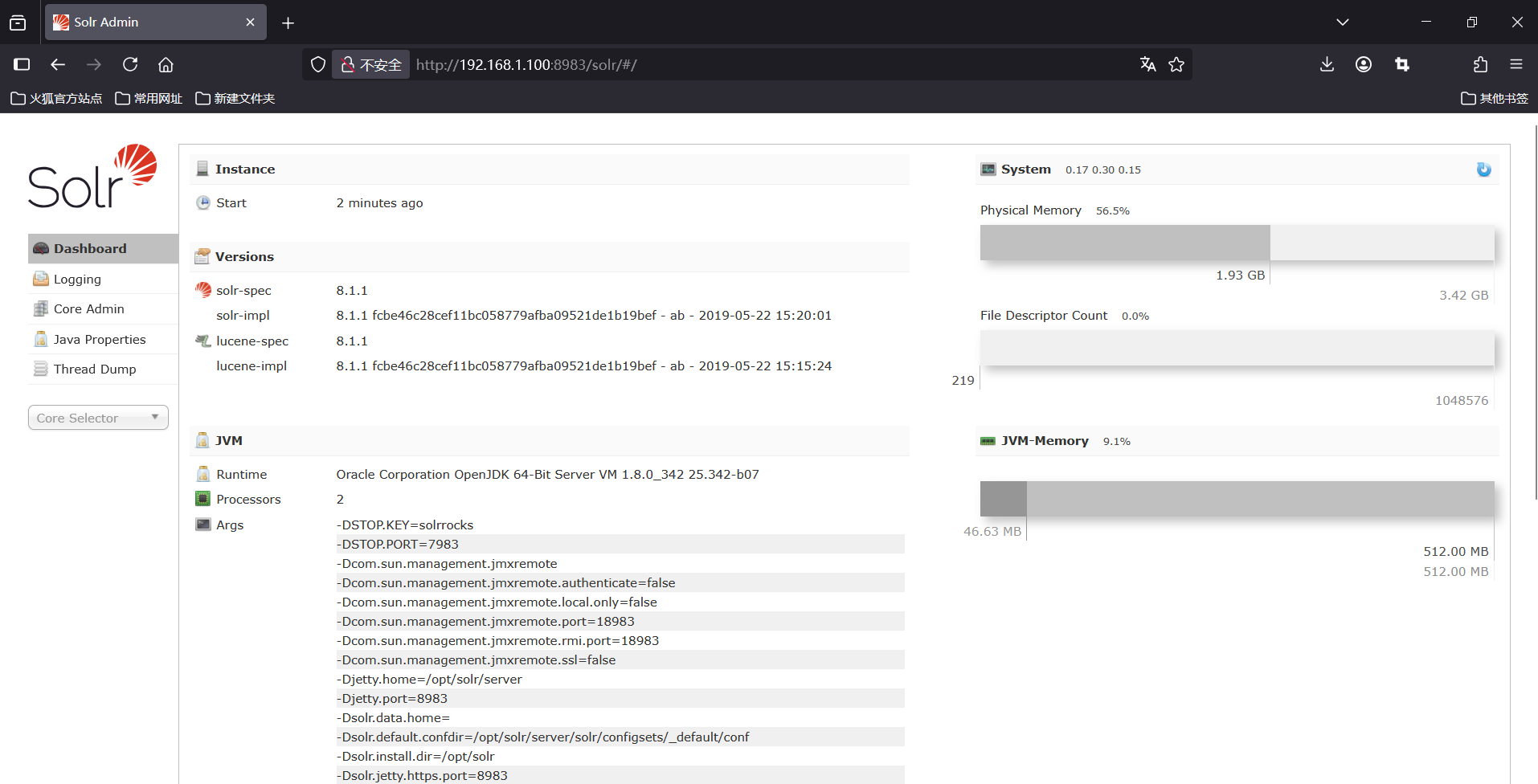1538x784 pixels.
Task: Open 火狐官方站点 bookmark folder
Action: click(x=56, y=98)
